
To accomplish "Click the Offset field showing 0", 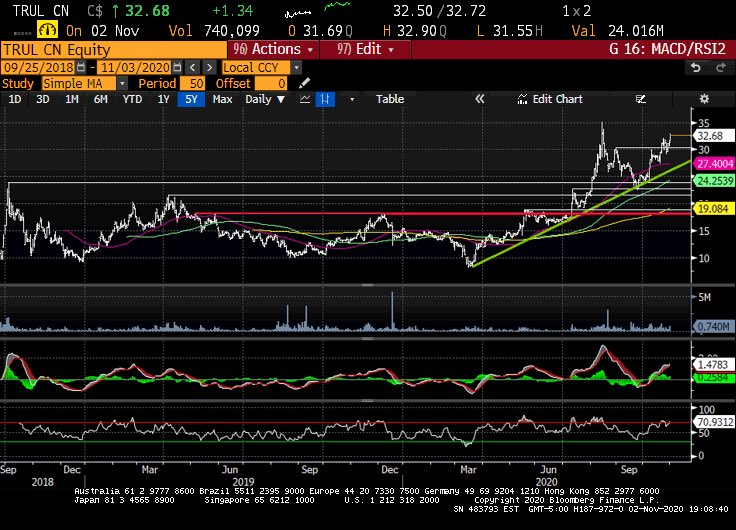I will click(x=271, y=84).
